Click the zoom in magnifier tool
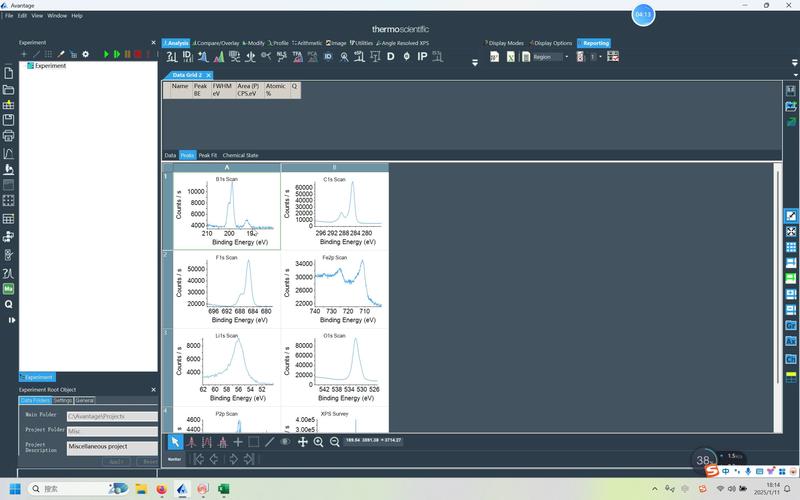The width and height of the screenshot is (800, 500). tap(318, 442)
